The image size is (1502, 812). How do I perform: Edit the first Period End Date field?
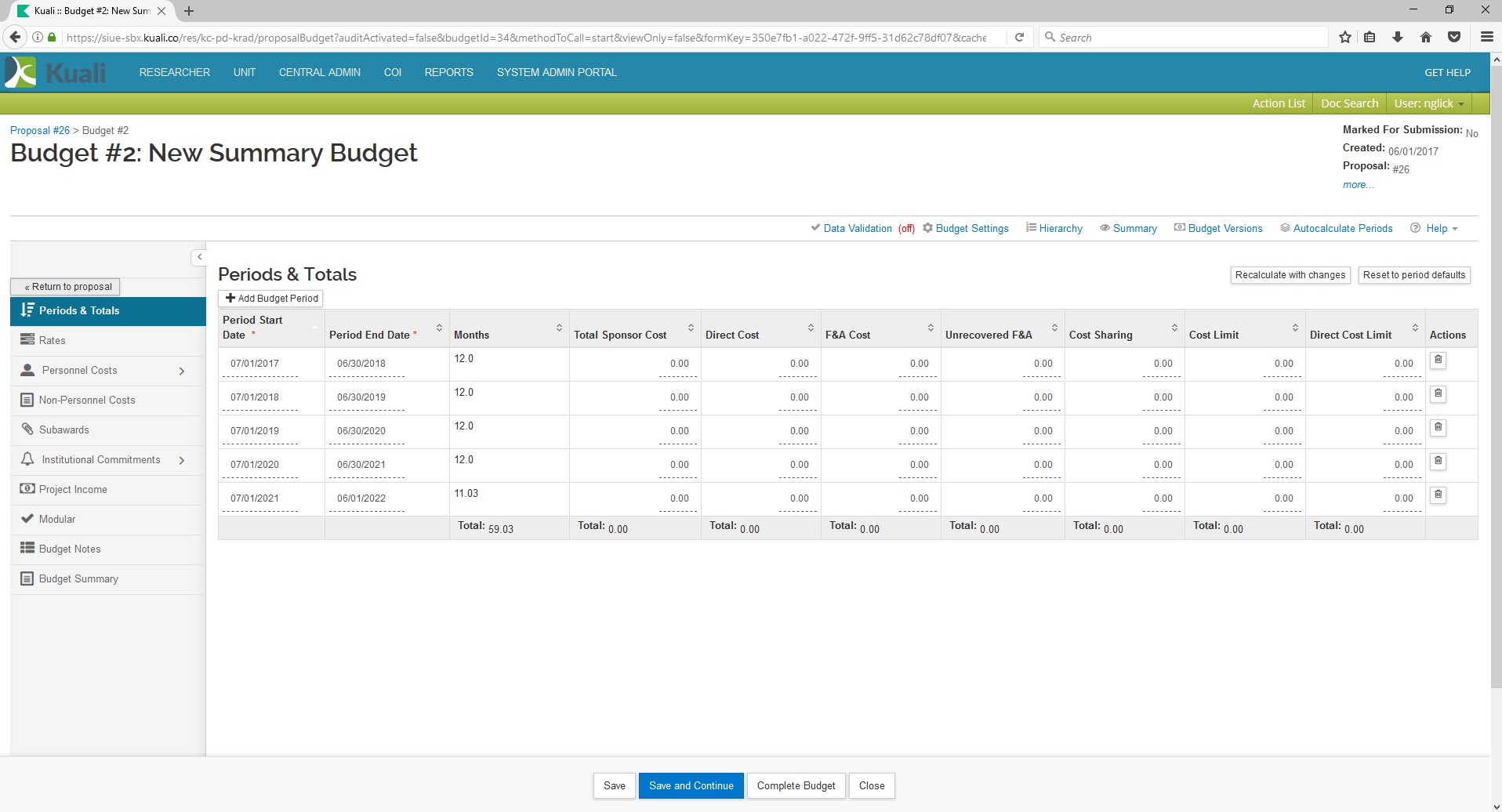[x=366, y=364]
